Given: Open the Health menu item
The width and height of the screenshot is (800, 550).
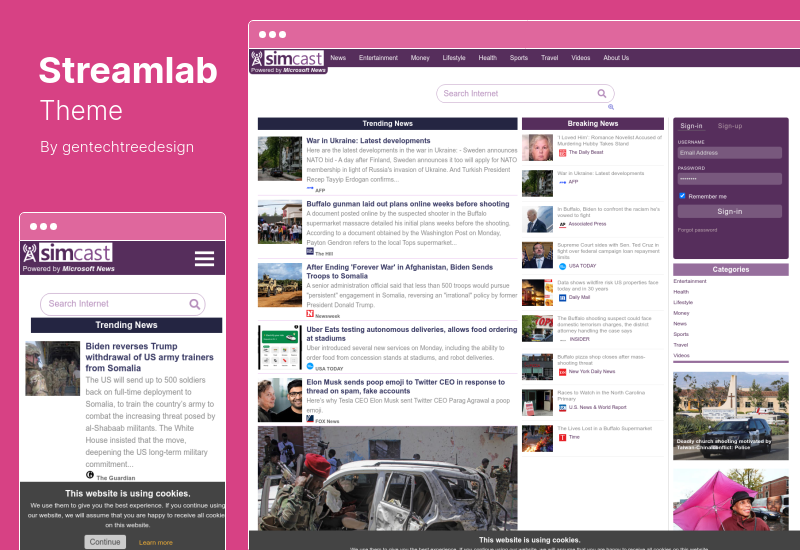Looking at the screenshot, I should click(x=488, y=58).
